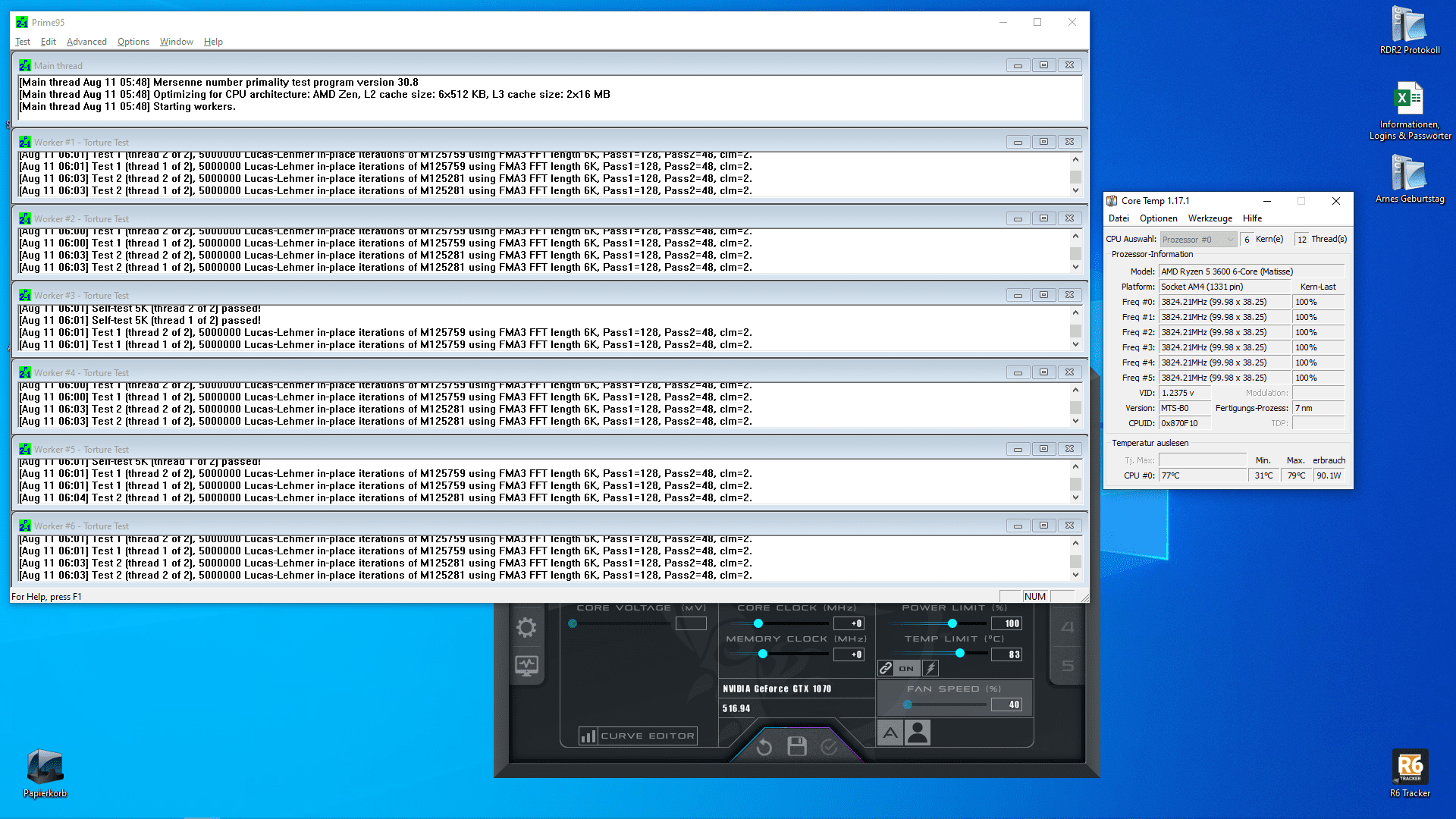This screenshot has width=1456, height=819.
Task: Enable automatic fan speed with A button
Action: [x=890, y=733]
